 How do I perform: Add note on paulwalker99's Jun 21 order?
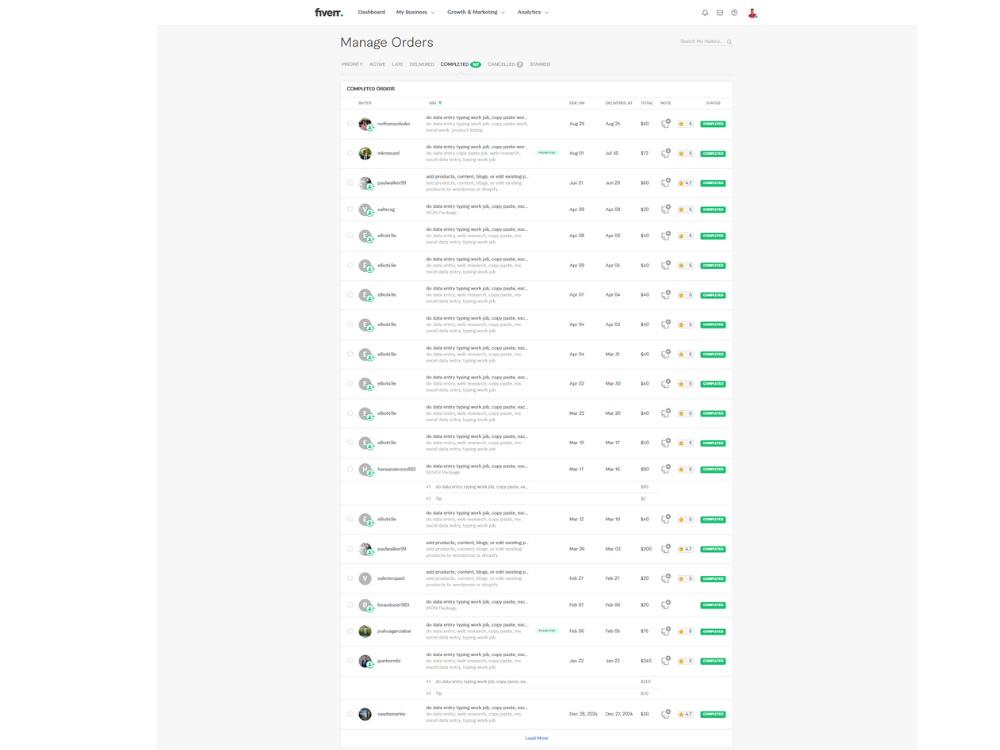pos(665,182)
